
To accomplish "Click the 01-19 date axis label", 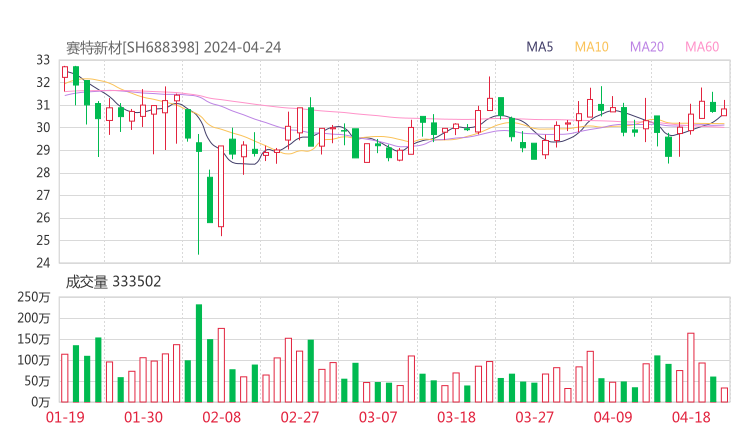I will pyautogui.click(x=65, y=417).
